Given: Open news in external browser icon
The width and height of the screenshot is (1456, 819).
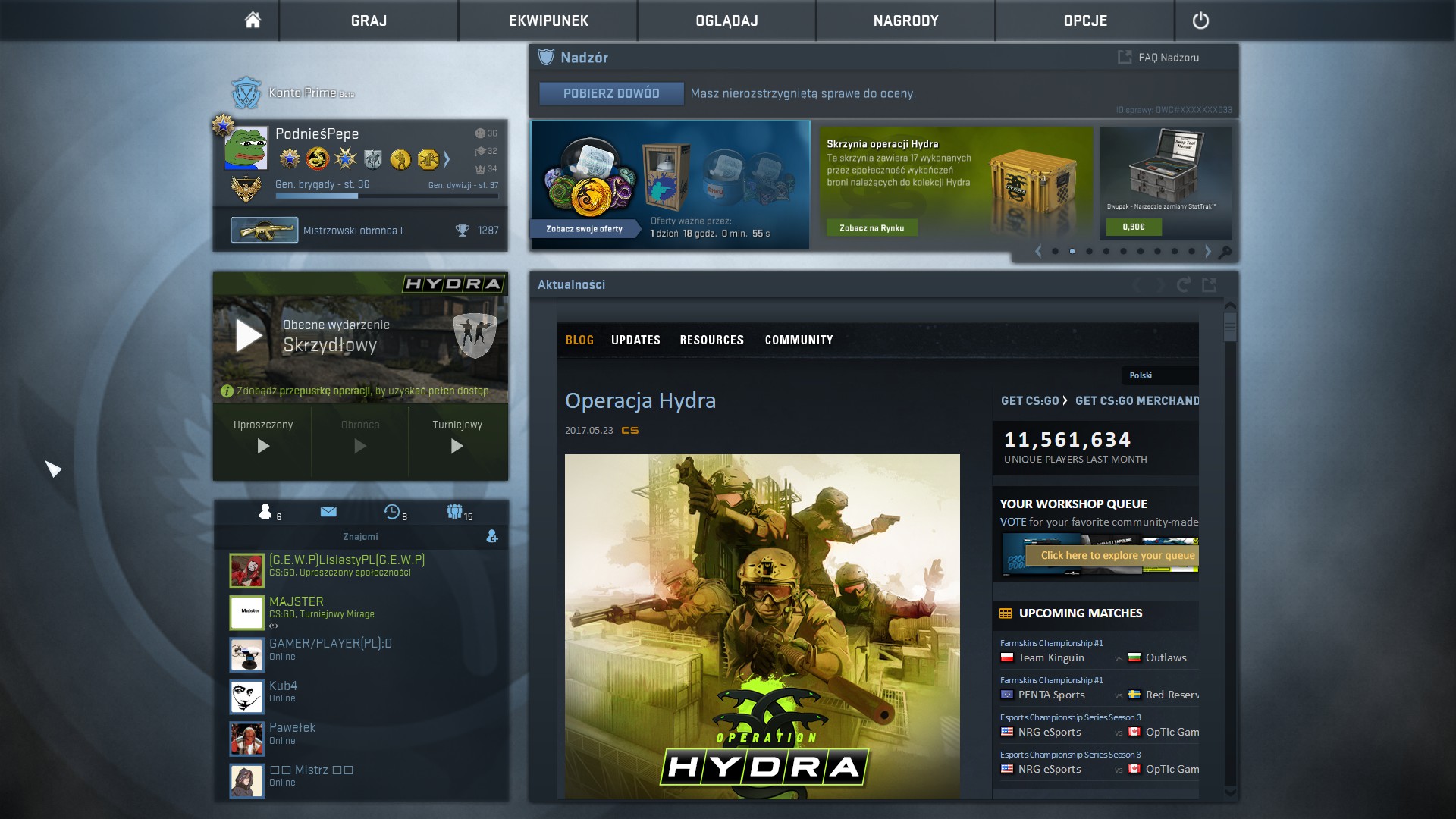Looking at the screenshot, I should [1210, 284].
